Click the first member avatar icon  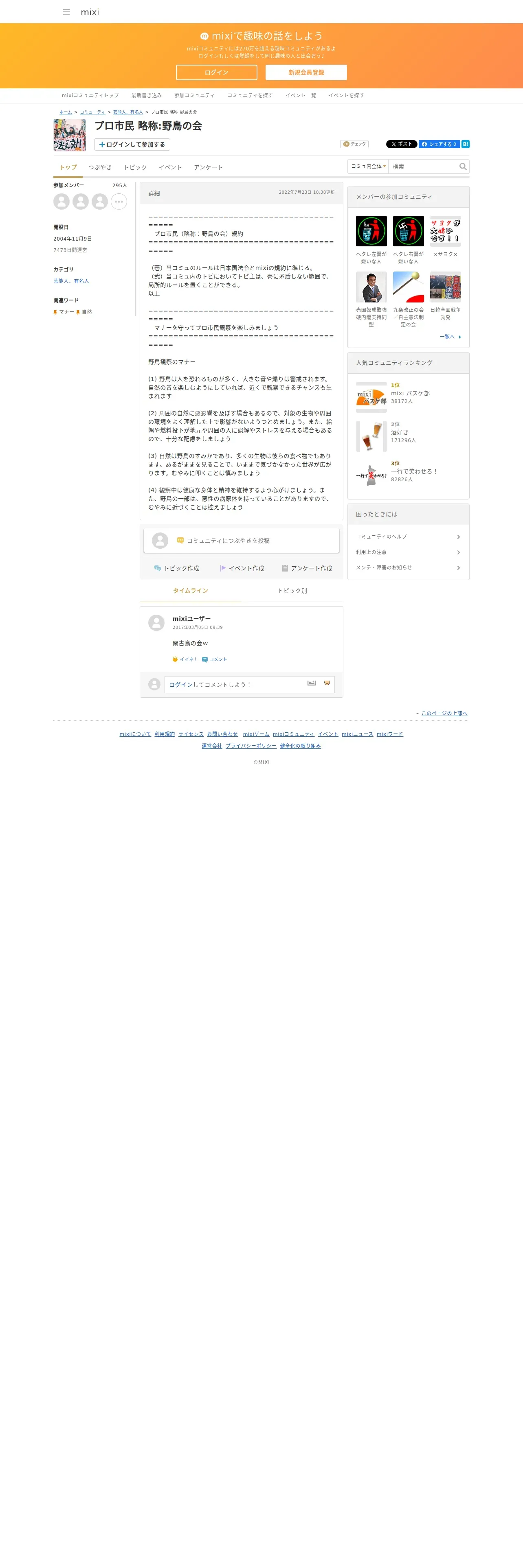(x=62, y=201)
